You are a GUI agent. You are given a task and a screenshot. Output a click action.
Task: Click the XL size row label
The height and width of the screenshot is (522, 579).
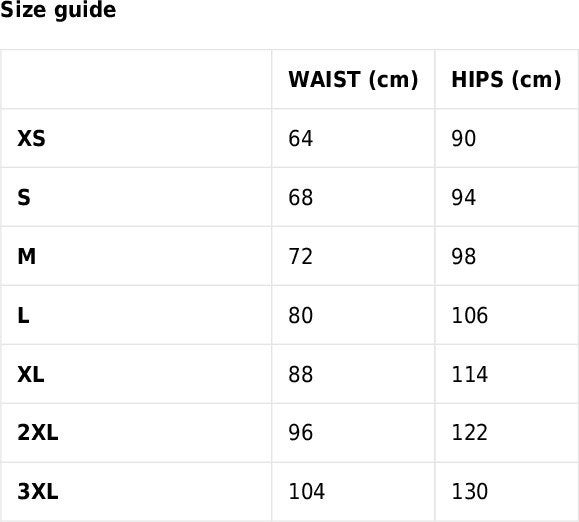(31, 374)
